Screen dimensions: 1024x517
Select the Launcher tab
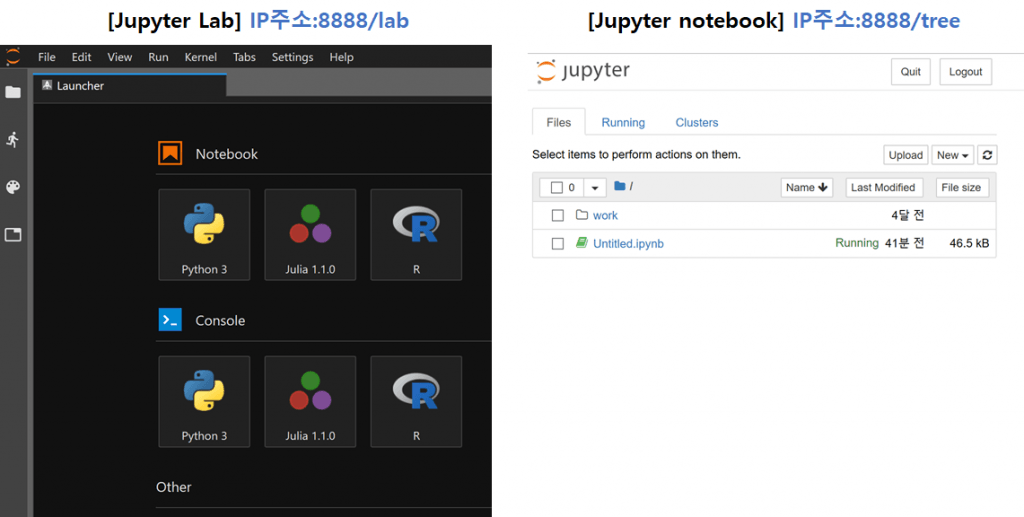click(x=129, y=86)
